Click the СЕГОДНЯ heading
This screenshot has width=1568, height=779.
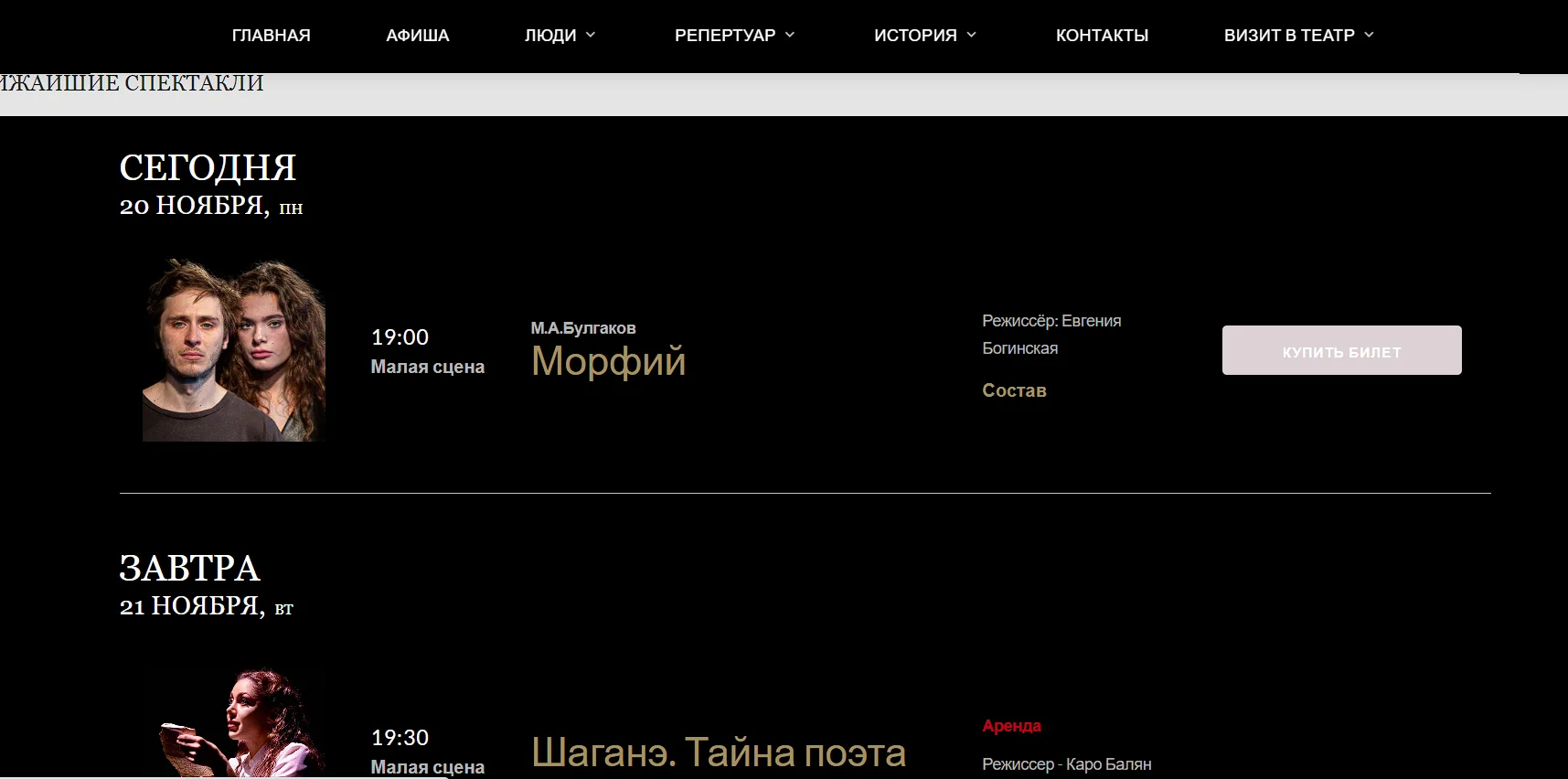pyautogui.click(x=208, y=168)
